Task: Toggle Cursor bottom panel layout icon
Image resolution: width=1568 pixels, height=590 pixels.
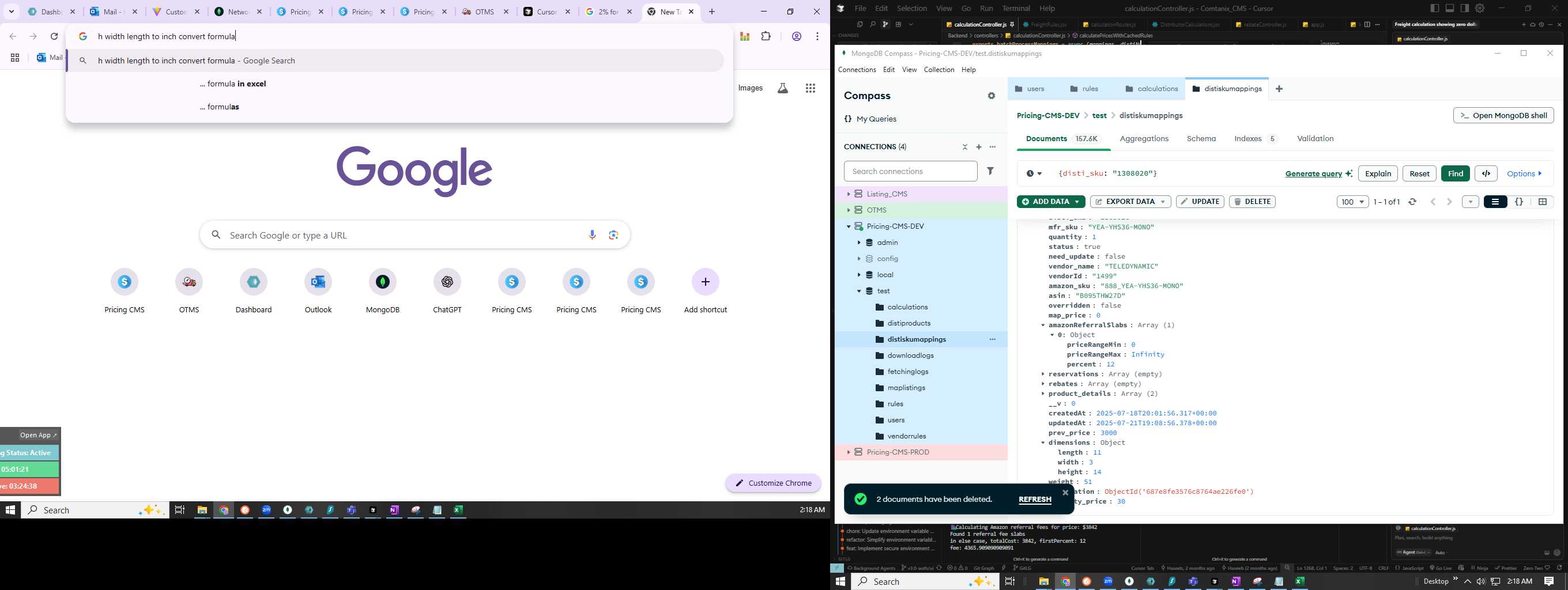Action: click(1449, 8)
